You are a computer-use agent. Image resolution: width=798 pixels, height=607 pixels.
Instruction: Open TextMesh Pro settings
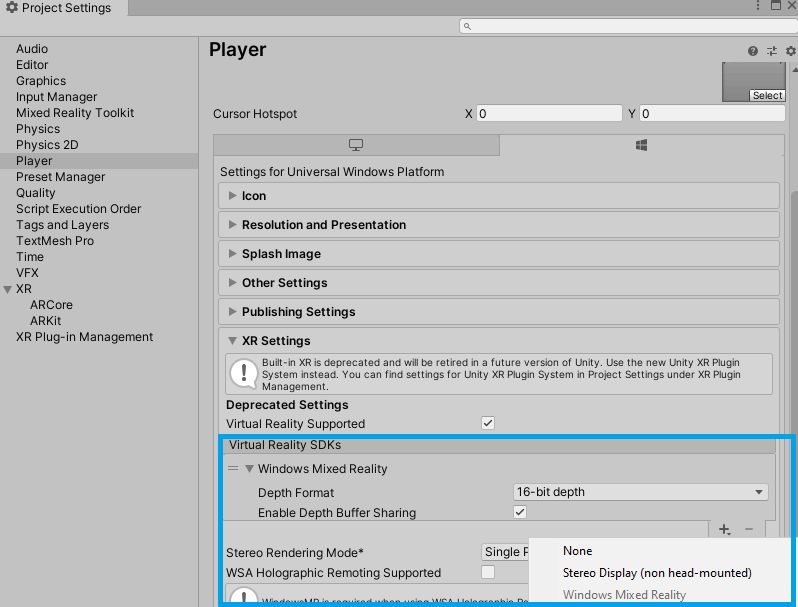tap(55, 241)
